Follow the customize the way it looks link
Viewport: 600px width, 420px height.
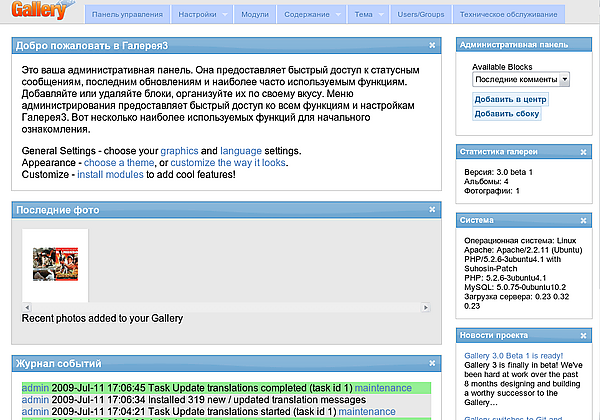[228, 163]
